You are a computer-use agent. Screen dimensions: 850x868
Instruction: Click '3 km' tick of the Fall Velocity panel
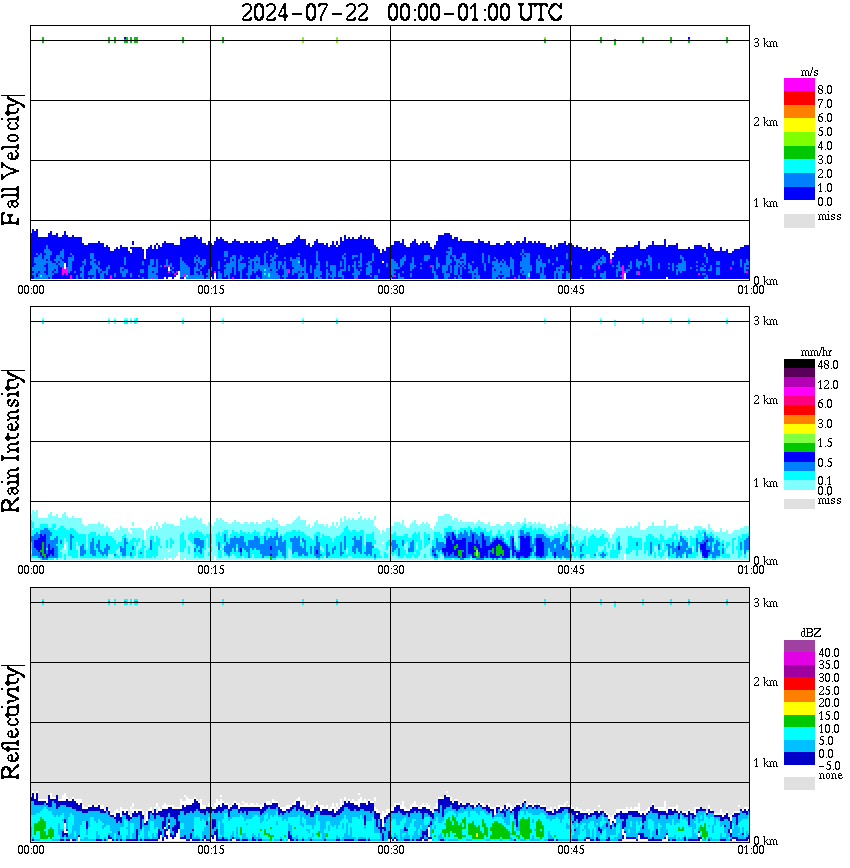(x=765, y=43)
